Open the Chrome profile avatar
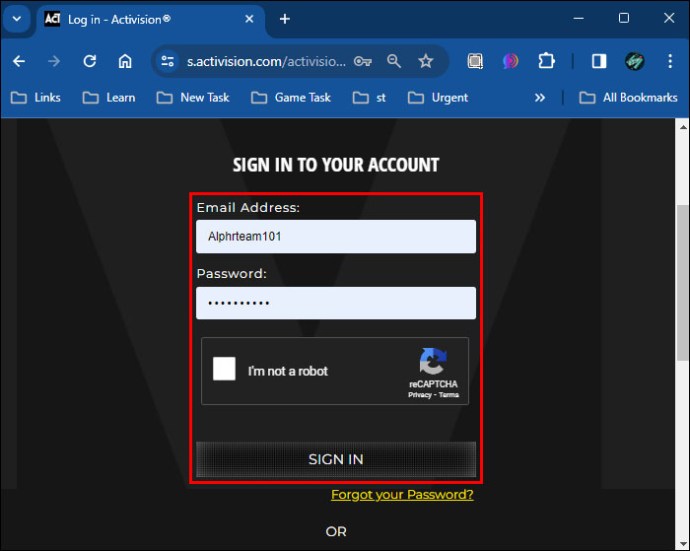 coord(635,61)
